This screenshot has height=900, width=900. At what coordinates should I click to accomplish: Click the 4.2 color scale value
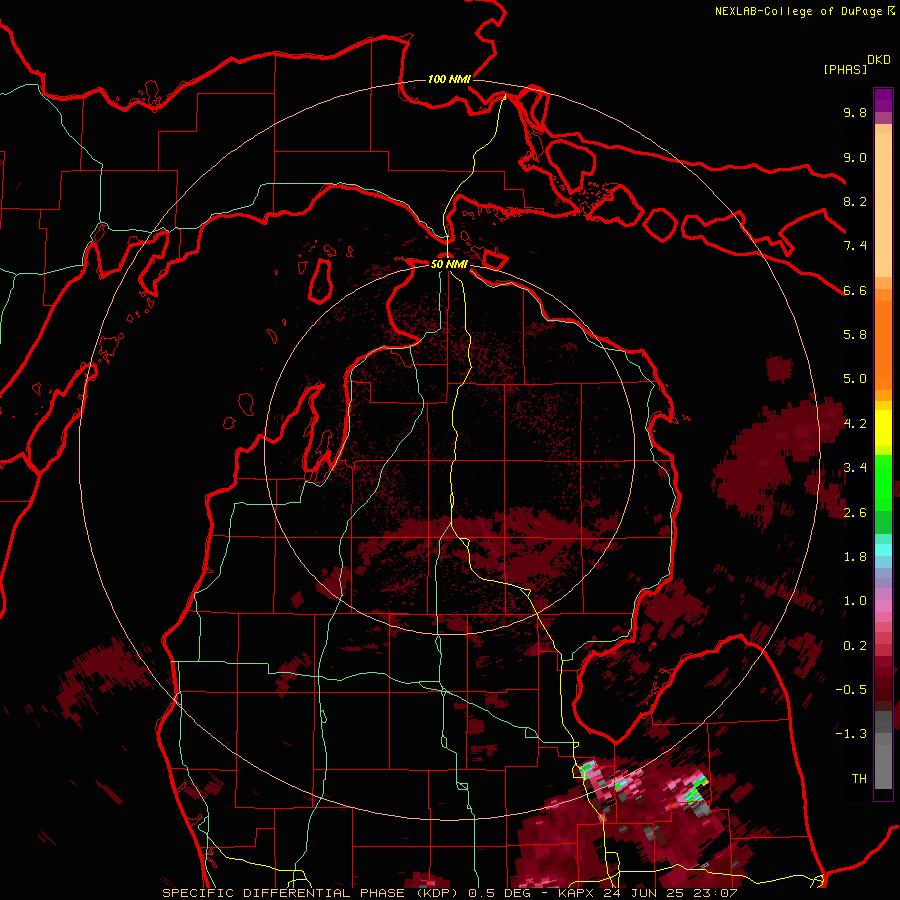click(x=855, y=424)
